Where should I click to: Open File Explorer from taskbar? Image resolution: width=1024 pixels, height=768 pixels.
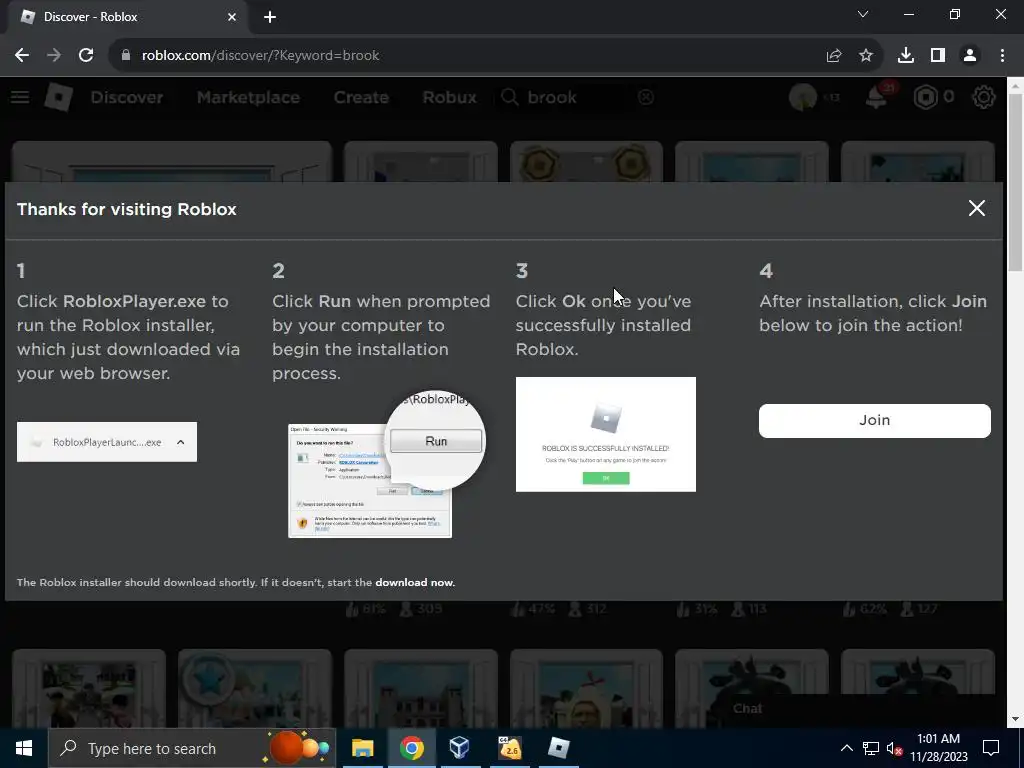click(x=362, y=748)
